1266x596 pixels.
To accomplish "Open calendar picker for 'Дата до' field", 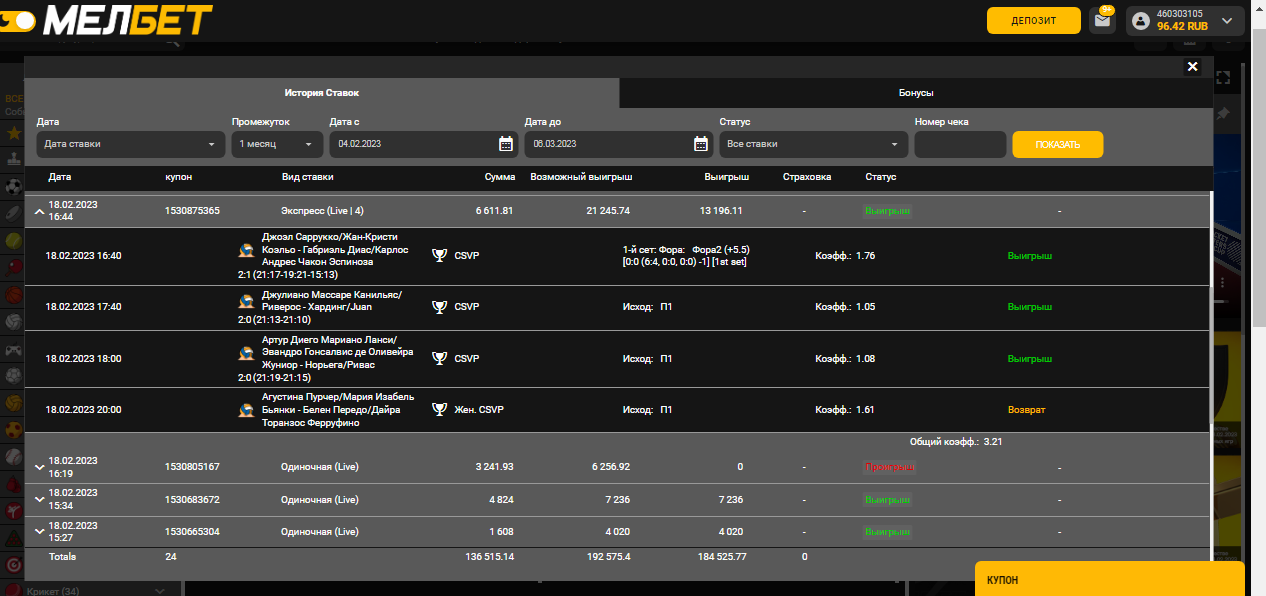I will pos(701,144).
